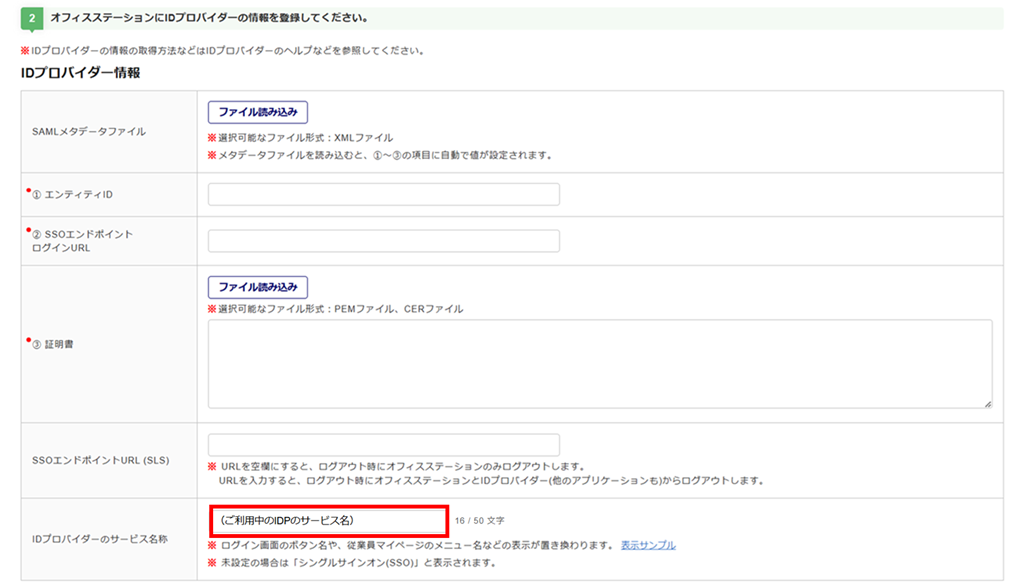Click the IDプロバイダー情報 heading
1024x584 pixels.
(80, 73)
